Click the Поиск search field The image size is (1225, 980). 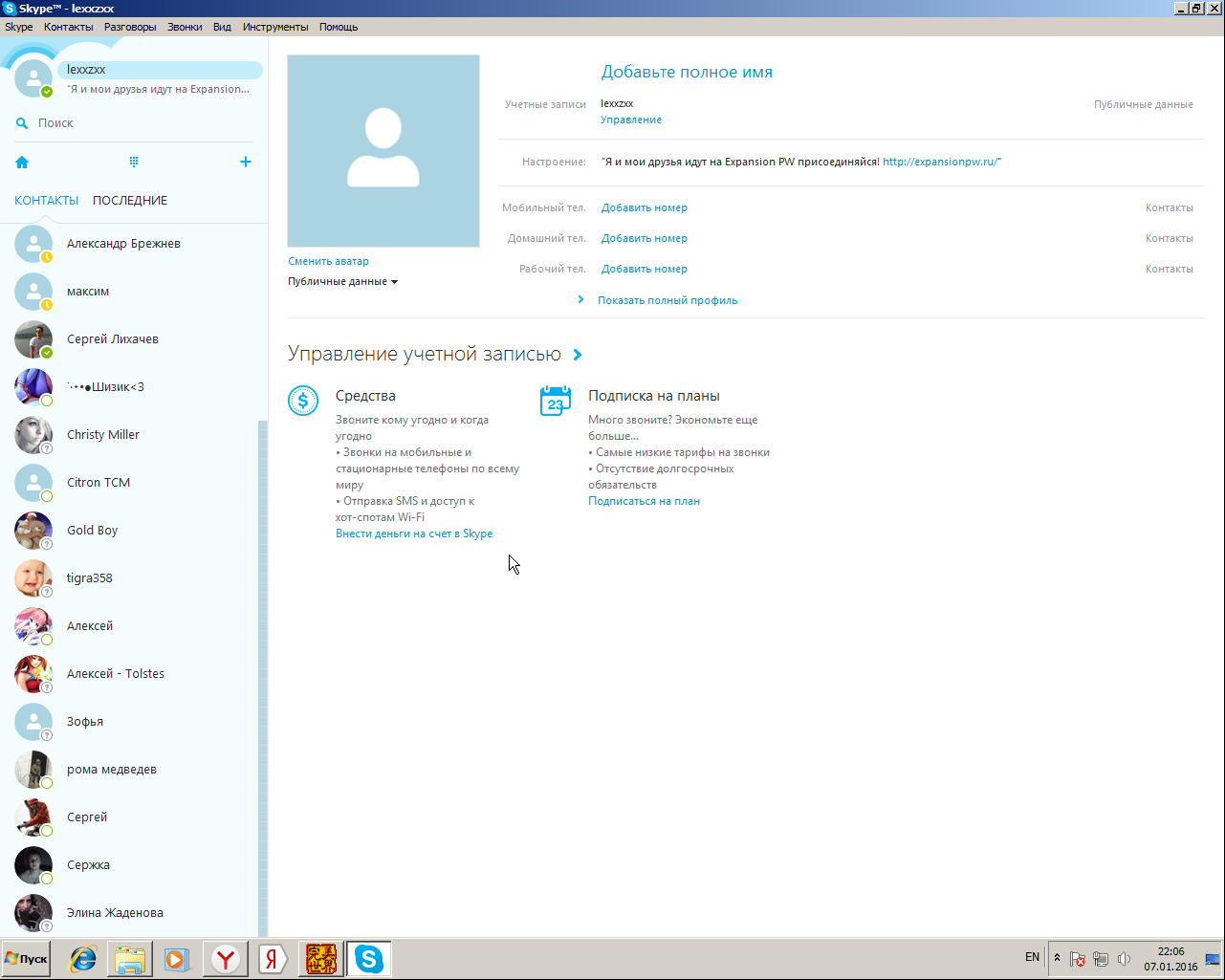134,123
